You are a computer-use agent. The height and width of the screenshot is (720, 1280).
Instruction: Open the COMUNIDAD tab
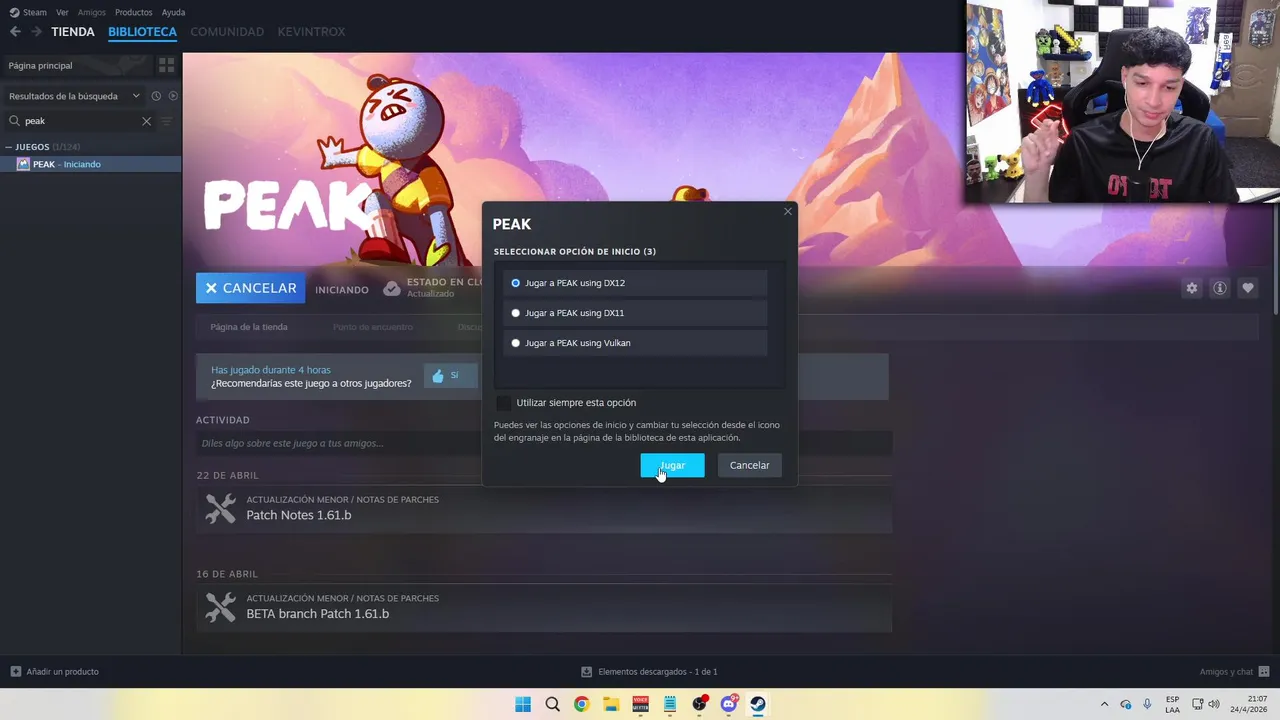(227, 32)
